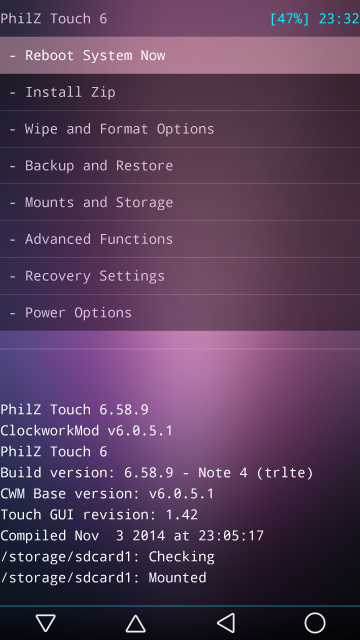Tap the circle select icon
The width and height of the screenshot is (360, 640).
point(315,623)
